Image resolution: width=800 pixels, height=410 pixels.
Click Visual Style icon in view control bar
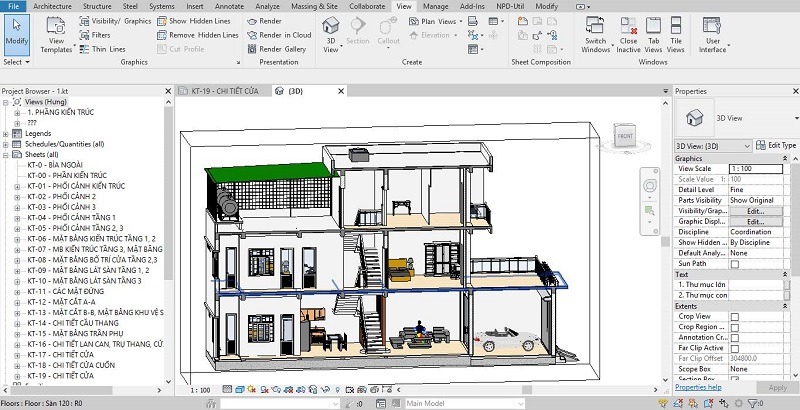point(240,390)
